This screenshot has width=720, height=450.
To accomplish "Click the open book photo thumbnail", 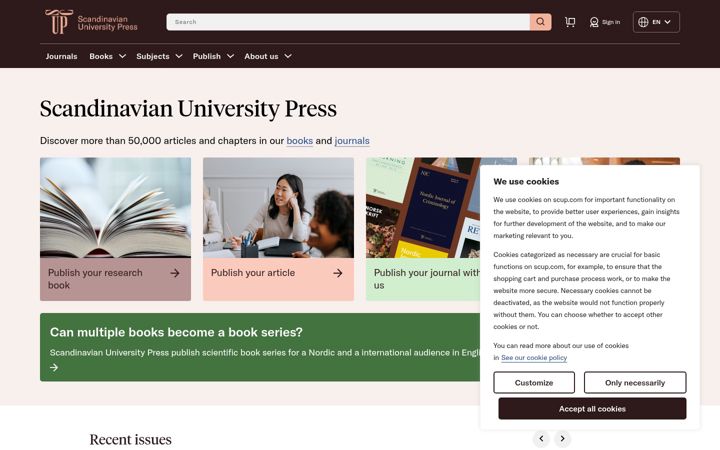I will click(x=115, y=208).
